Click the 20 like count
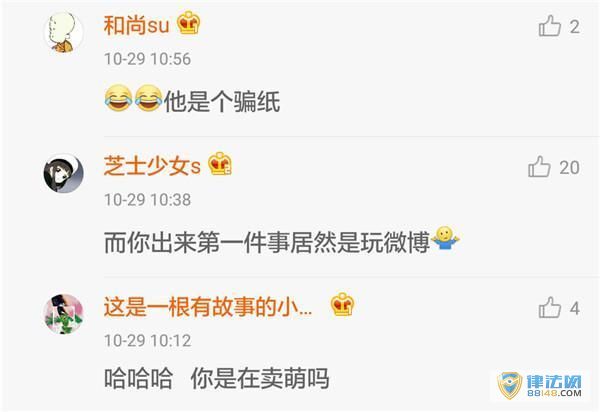The image size is (600, 412). point(569,168)
